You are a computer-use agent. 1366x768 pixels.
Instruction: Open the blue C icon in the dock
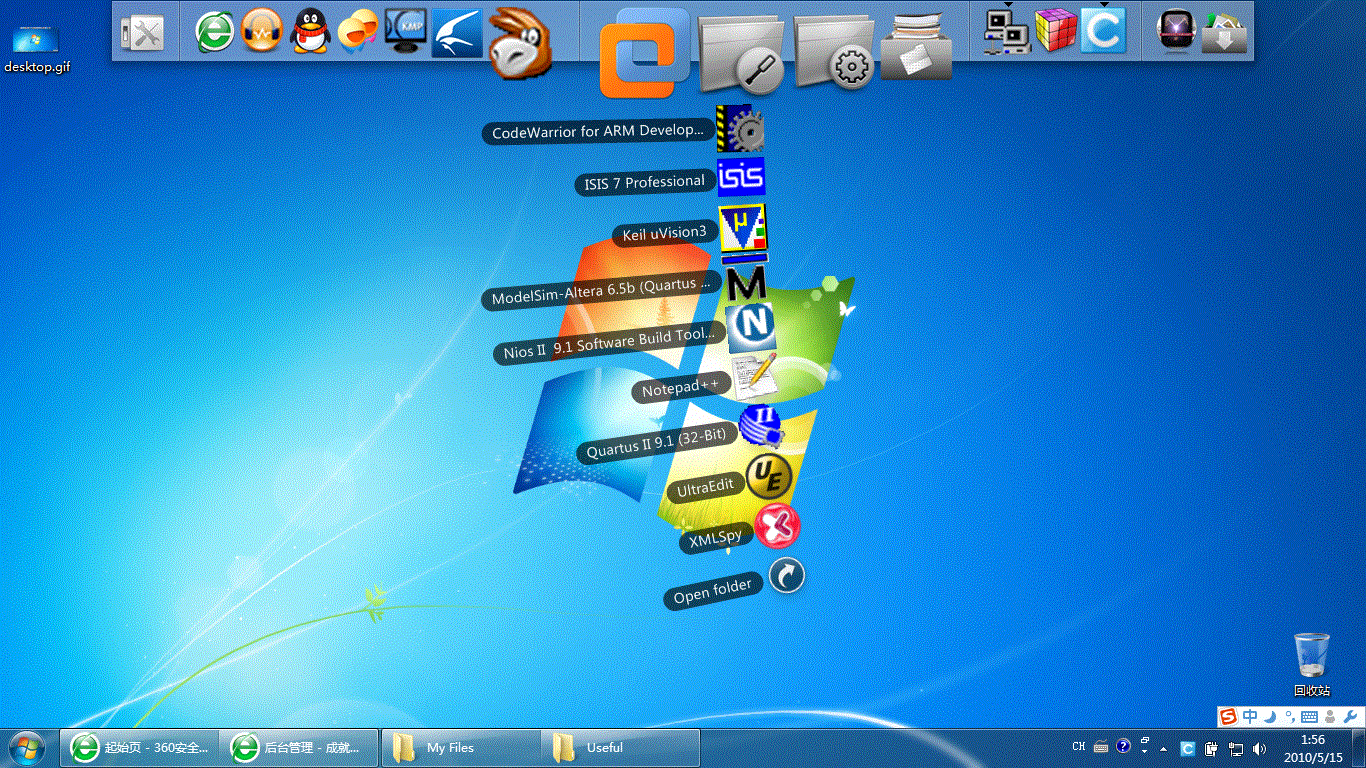pos(1103,31)
